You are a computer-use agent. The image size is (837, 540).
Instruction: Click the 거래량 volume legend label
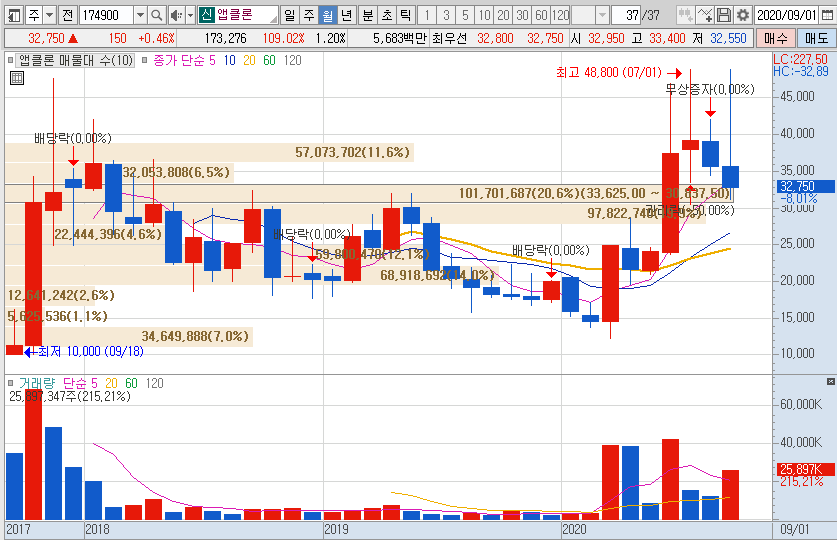point(37,383)
